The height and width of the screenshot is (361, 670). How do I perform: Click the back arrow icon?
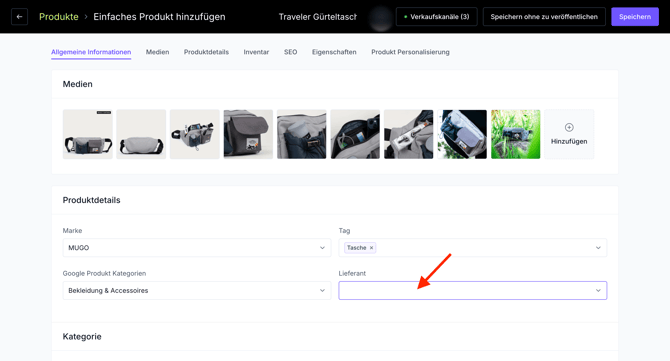click(x=19, y=17)
